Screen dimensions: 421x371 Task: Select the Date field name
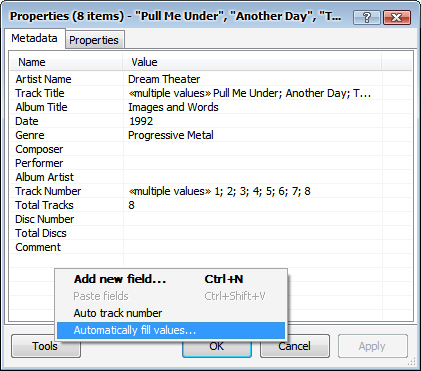click(27, 121)
